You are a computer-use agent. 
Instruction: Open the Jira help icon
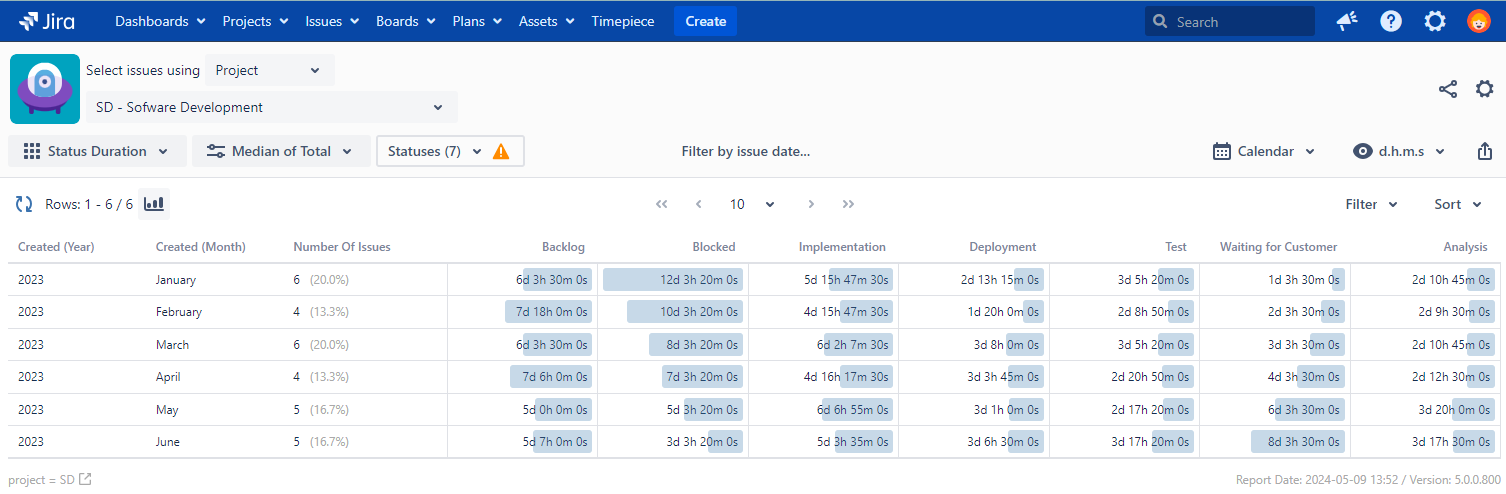click(1391, 21)
